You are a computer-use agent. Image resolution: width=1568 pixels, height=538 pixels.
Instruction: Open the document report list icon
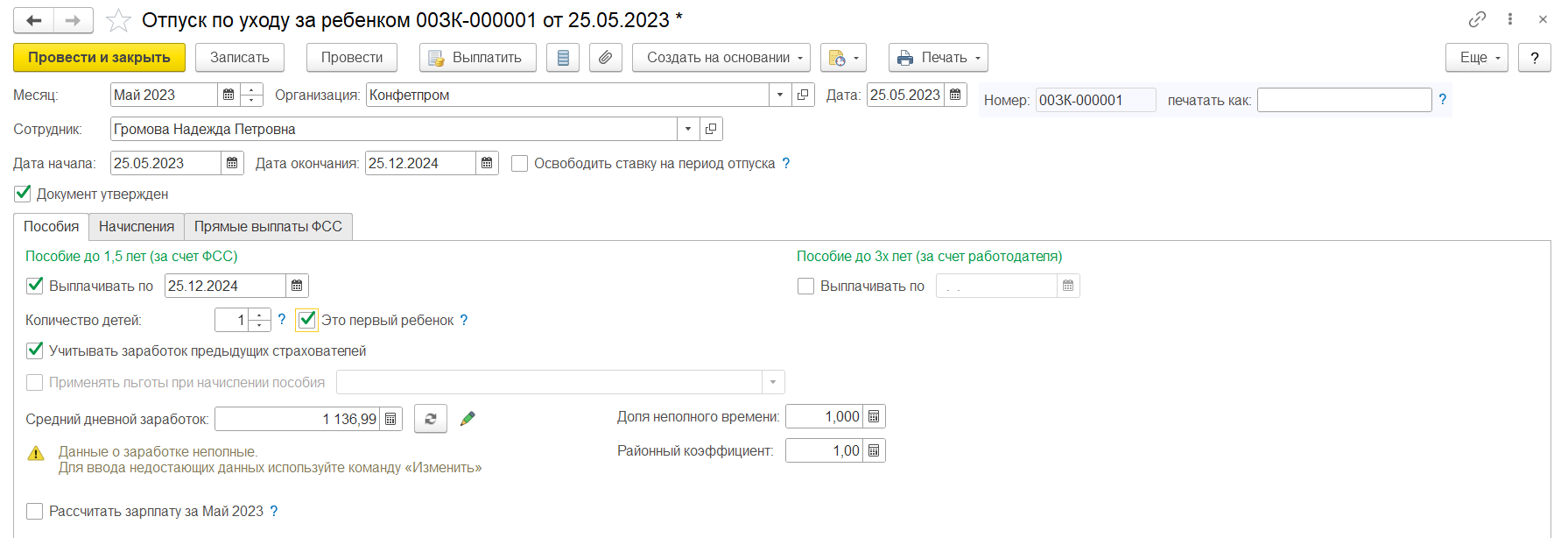[563, 58]
